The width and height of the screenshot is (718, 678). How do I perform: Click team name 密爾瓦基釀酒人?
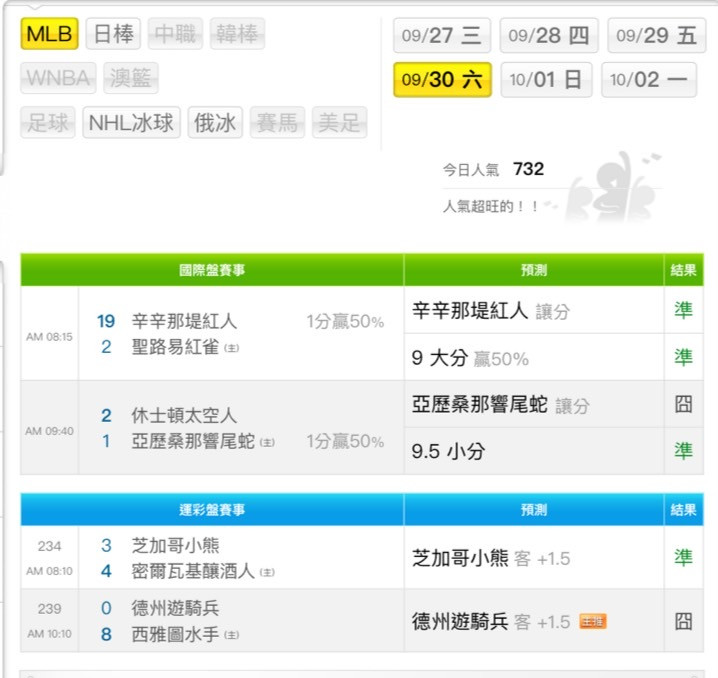click(193, 571)
